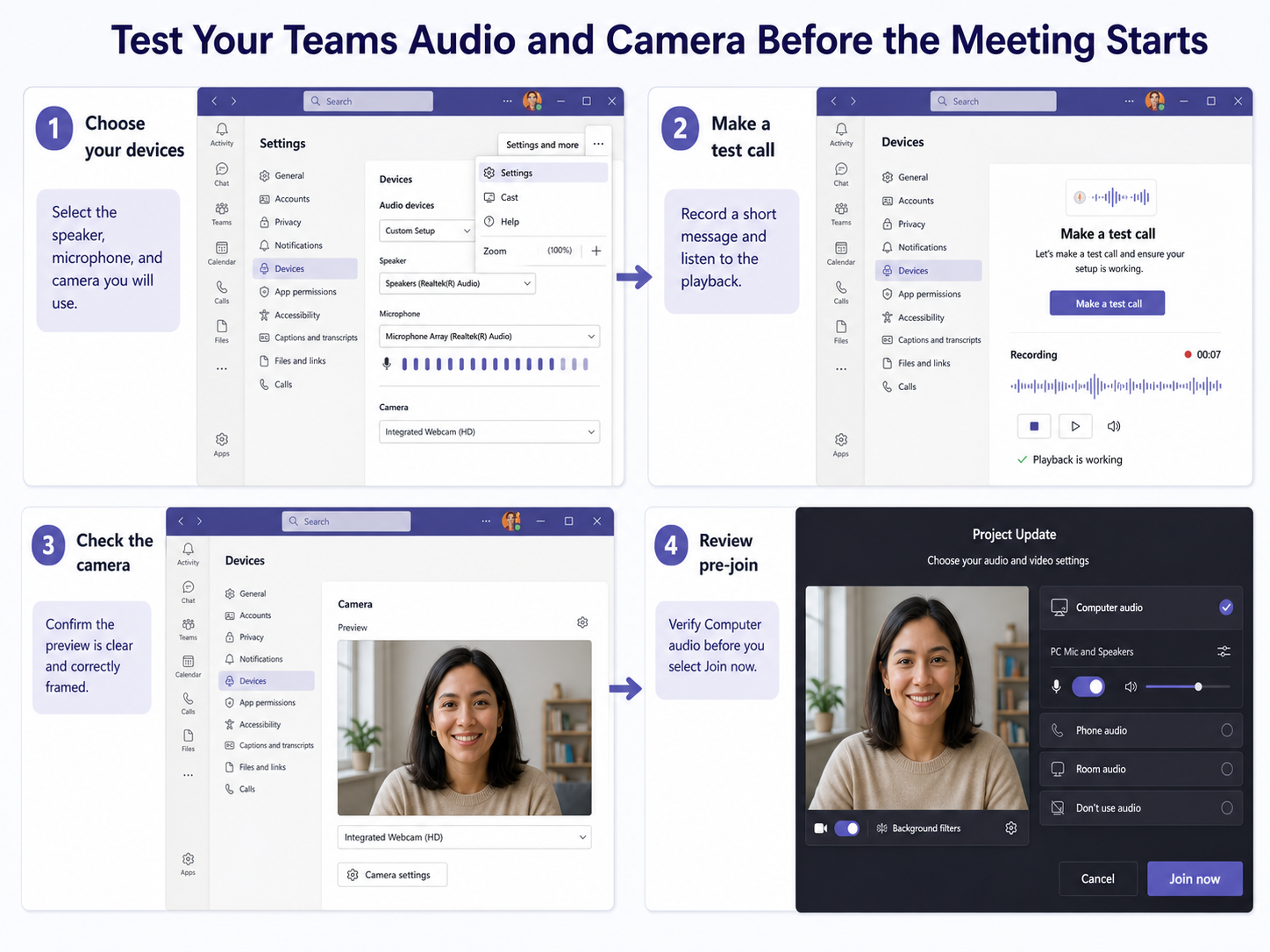Click speaker volume icon under Recording
The width and height of the screenshot is (1270, 952).
[1114, 426]
